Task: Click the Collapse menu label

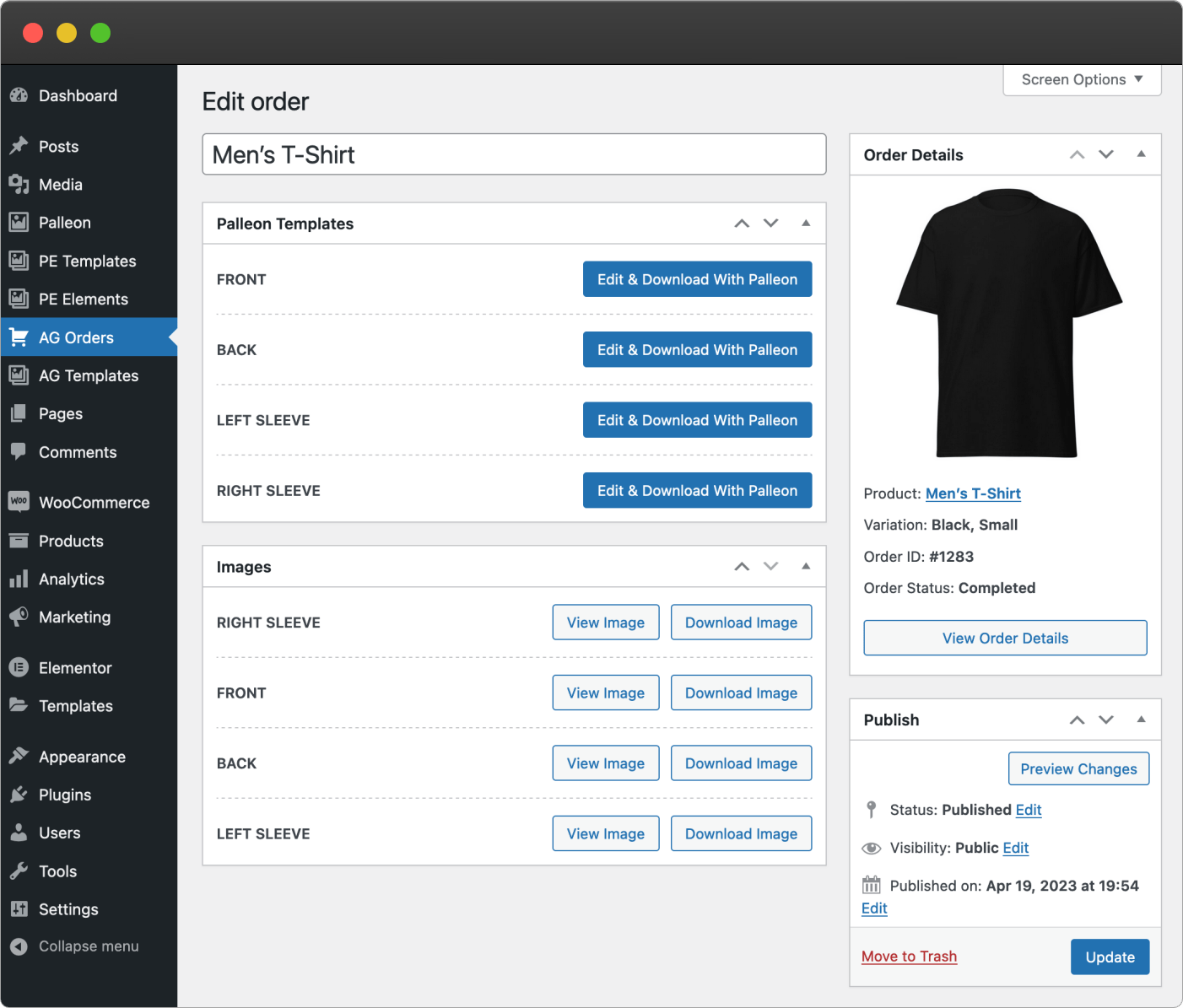Action: (x=89, y=946)
